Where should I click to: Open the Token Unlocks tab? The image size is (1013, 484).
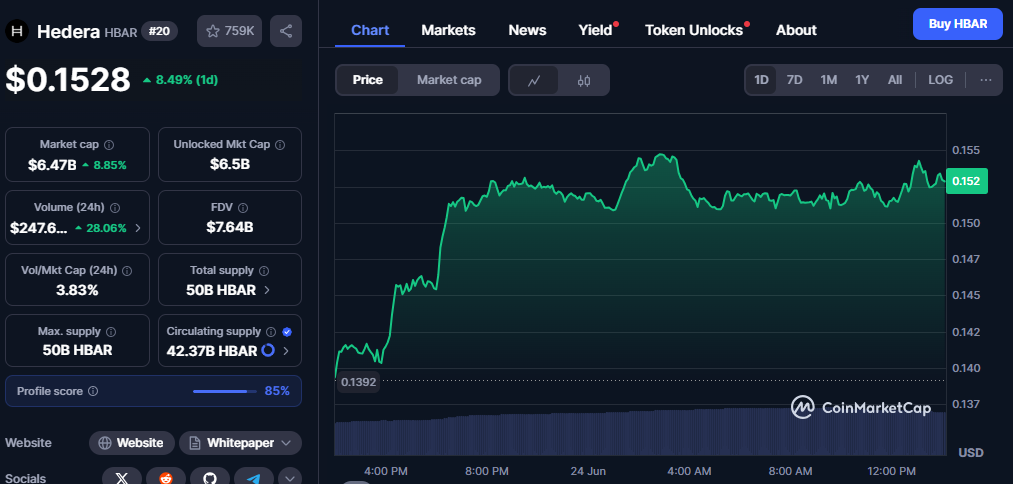[x=694, y=30]
